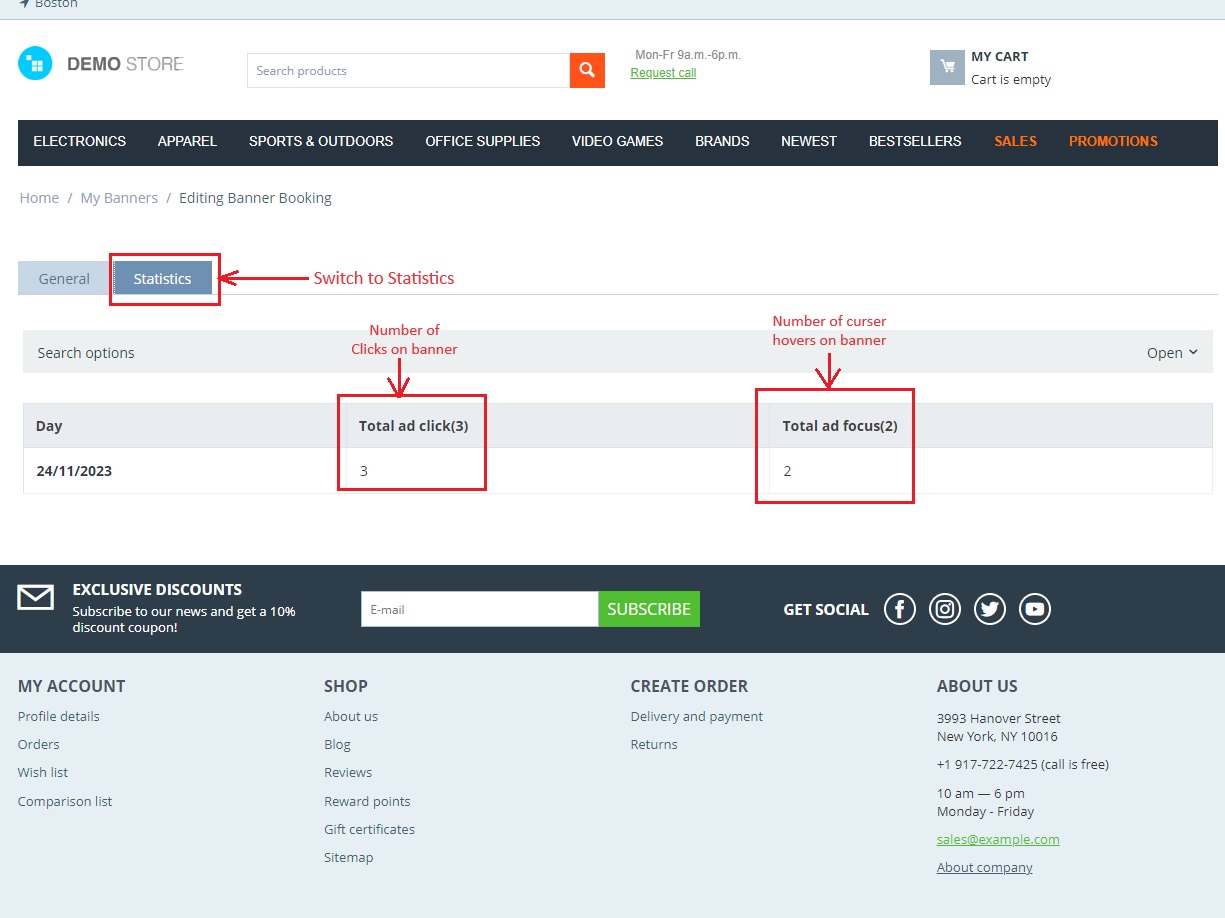The image size is (1225, 918).
Task: Go to the My Banners breadcrumb
Action: (119, 198)
